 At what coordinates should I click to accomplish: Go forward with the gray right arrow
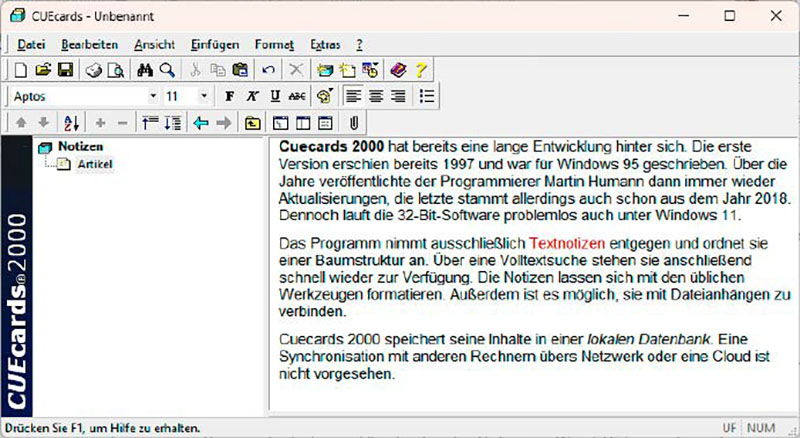pyautogui.click(x=223, y=123)
